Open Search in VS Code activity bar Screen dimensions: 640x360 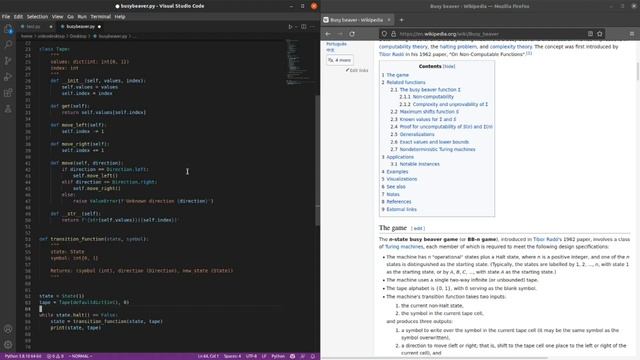tap(8, 44)
